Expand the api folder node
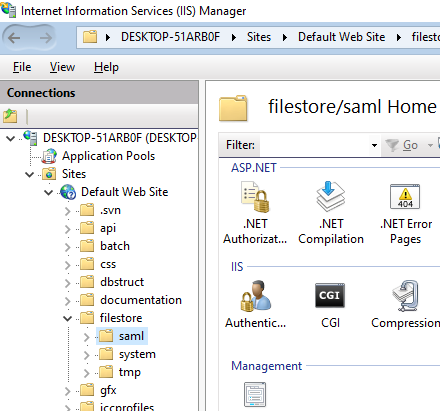Viewport: 440px width, 411px height. click(x=68, y=229)
